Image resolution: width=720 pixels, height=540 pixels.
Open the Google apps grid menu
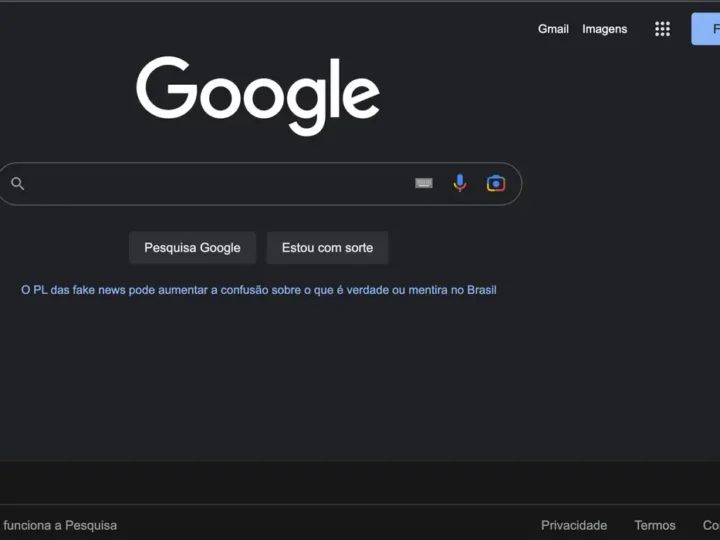click(x=662, y=29)
